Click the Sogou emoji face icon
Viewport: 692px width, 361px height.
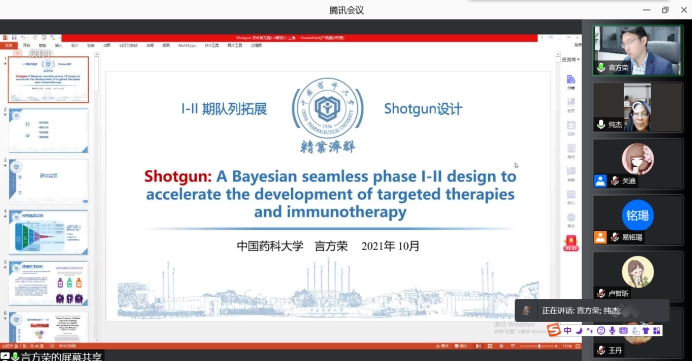tap(601, 330)
